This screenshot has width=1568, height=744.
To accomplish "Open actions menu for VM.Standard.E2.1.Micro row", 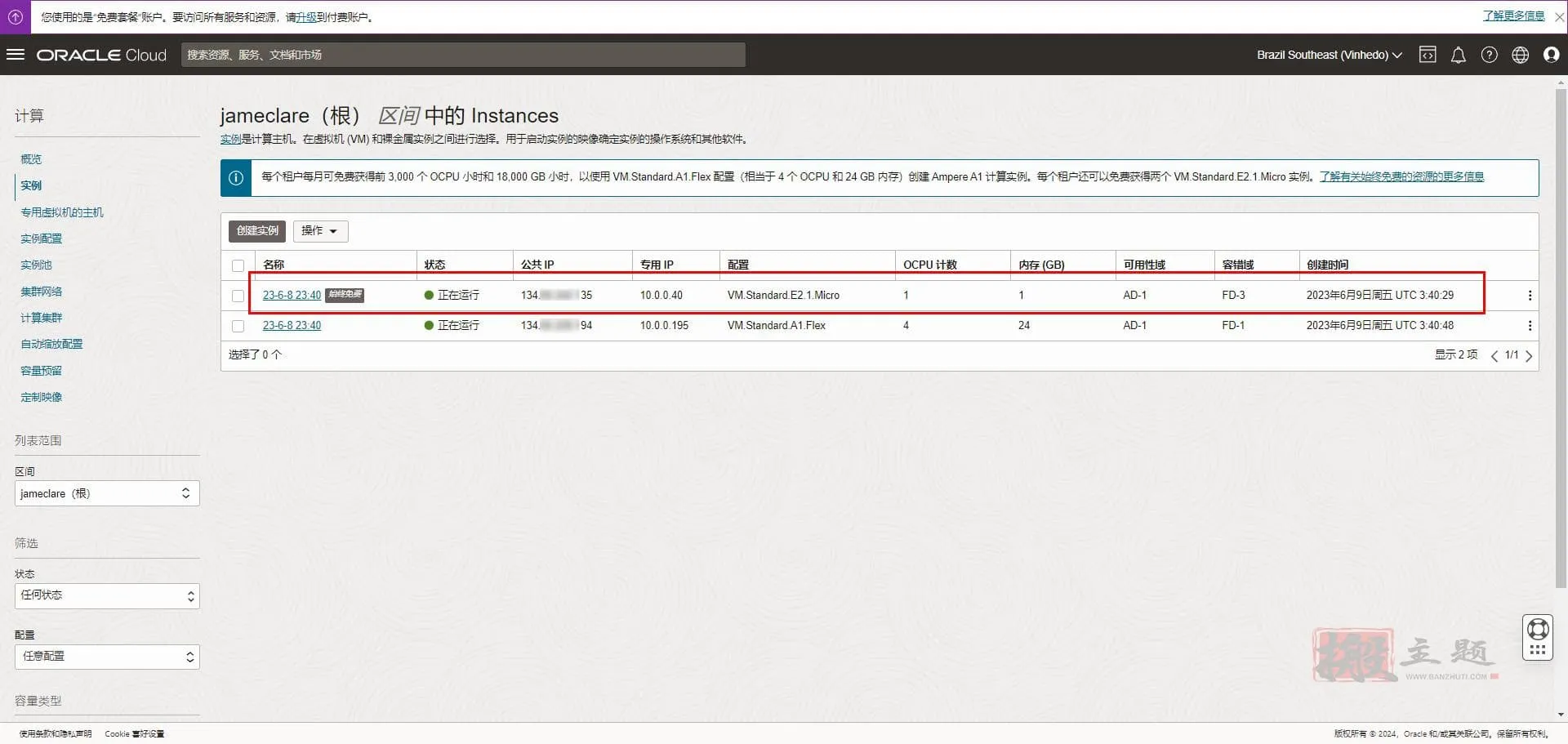I will 1530,296.
